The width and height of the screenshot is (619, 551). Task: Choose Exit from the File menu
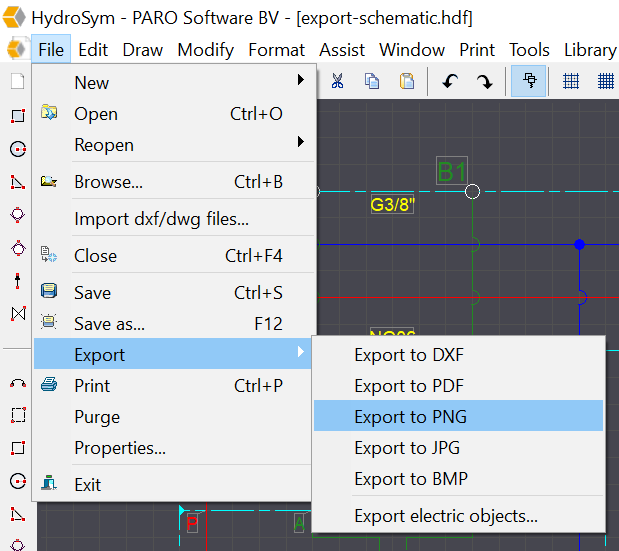point(173,484)
